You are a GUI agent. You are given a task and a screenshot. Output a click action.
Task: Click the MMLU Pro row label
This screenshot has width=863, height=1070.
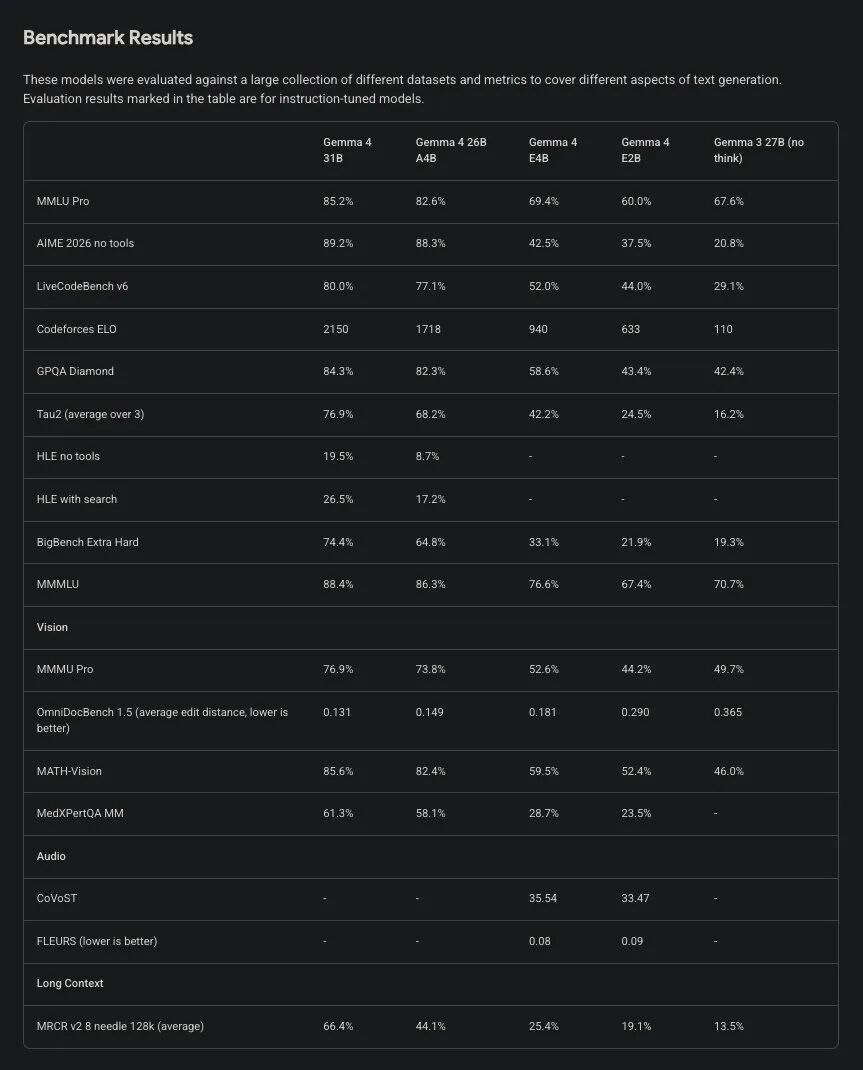coord(63,201)
